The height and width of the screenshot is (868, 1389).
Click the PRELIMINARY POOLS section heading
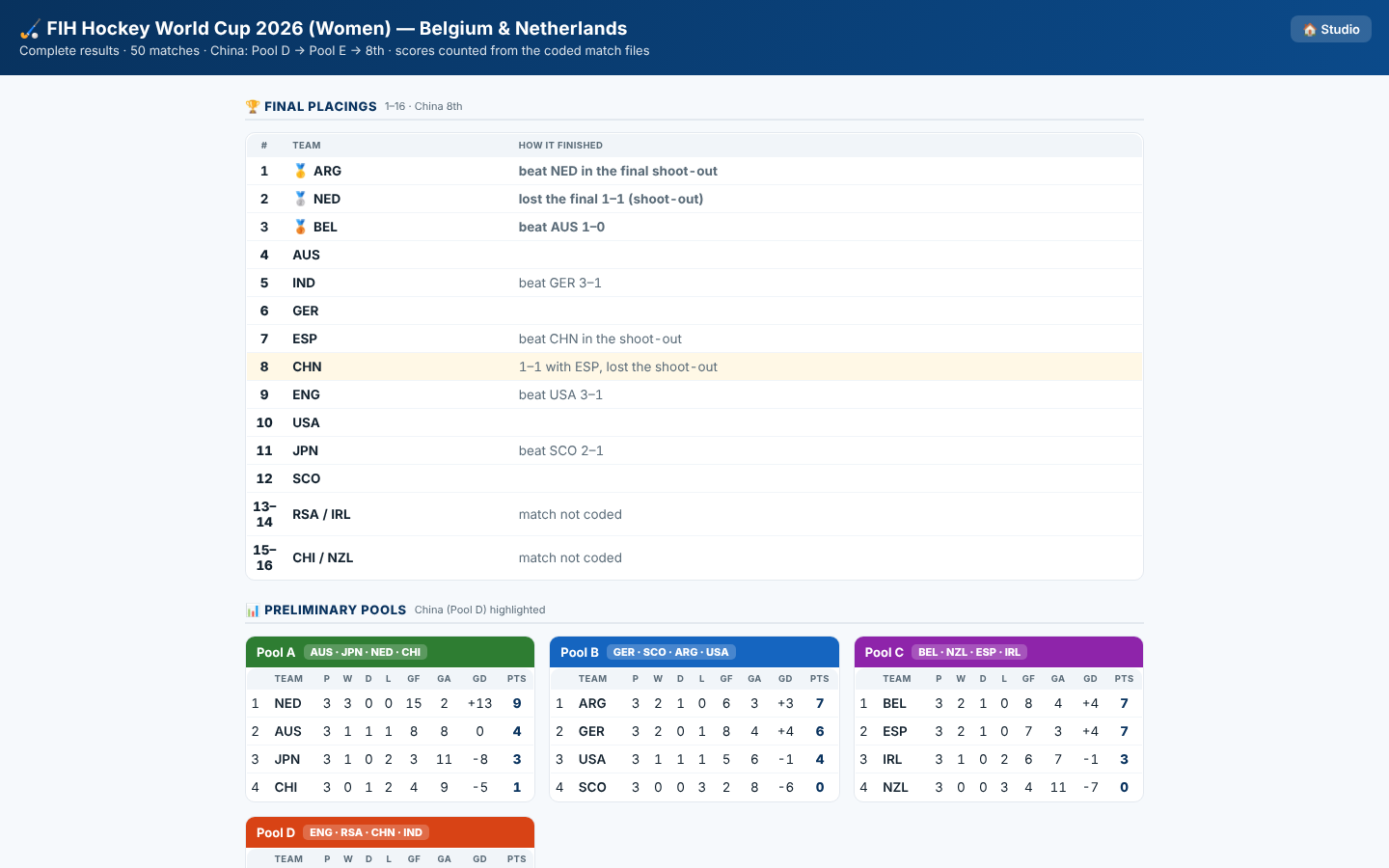(x=336, y=610)
